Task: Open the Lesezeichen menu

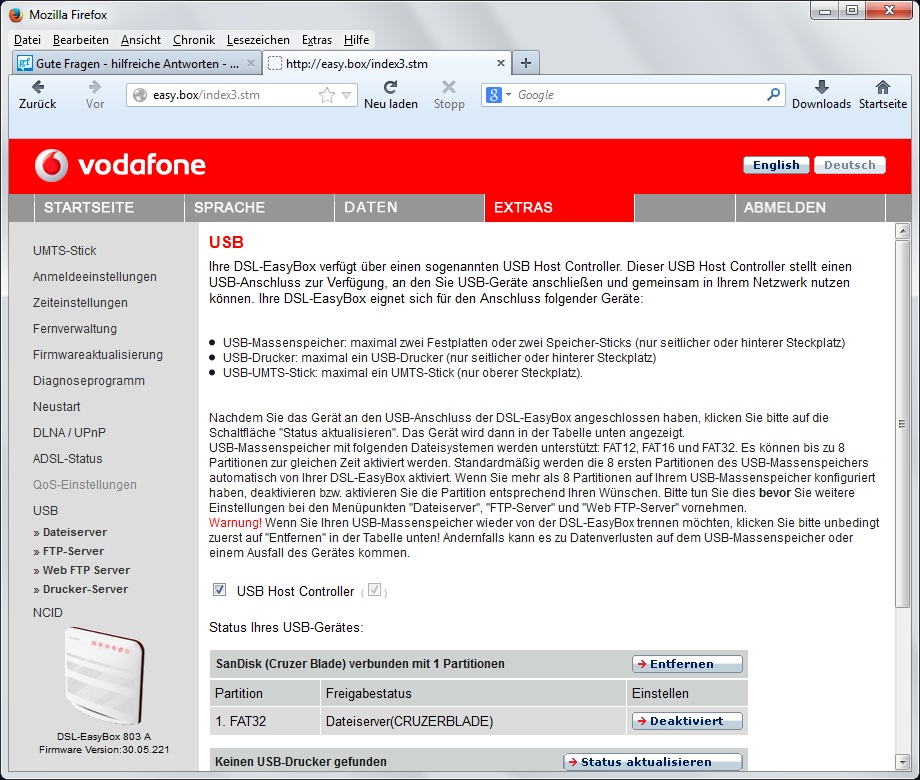Action: tap(258, 40)
